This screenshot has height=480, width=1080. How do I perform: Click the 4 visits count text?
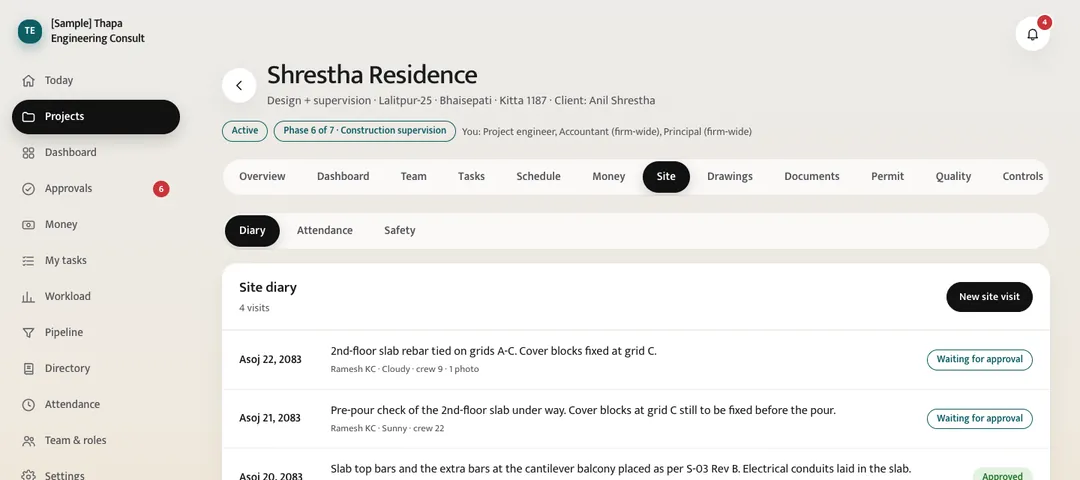pos(254,309)
